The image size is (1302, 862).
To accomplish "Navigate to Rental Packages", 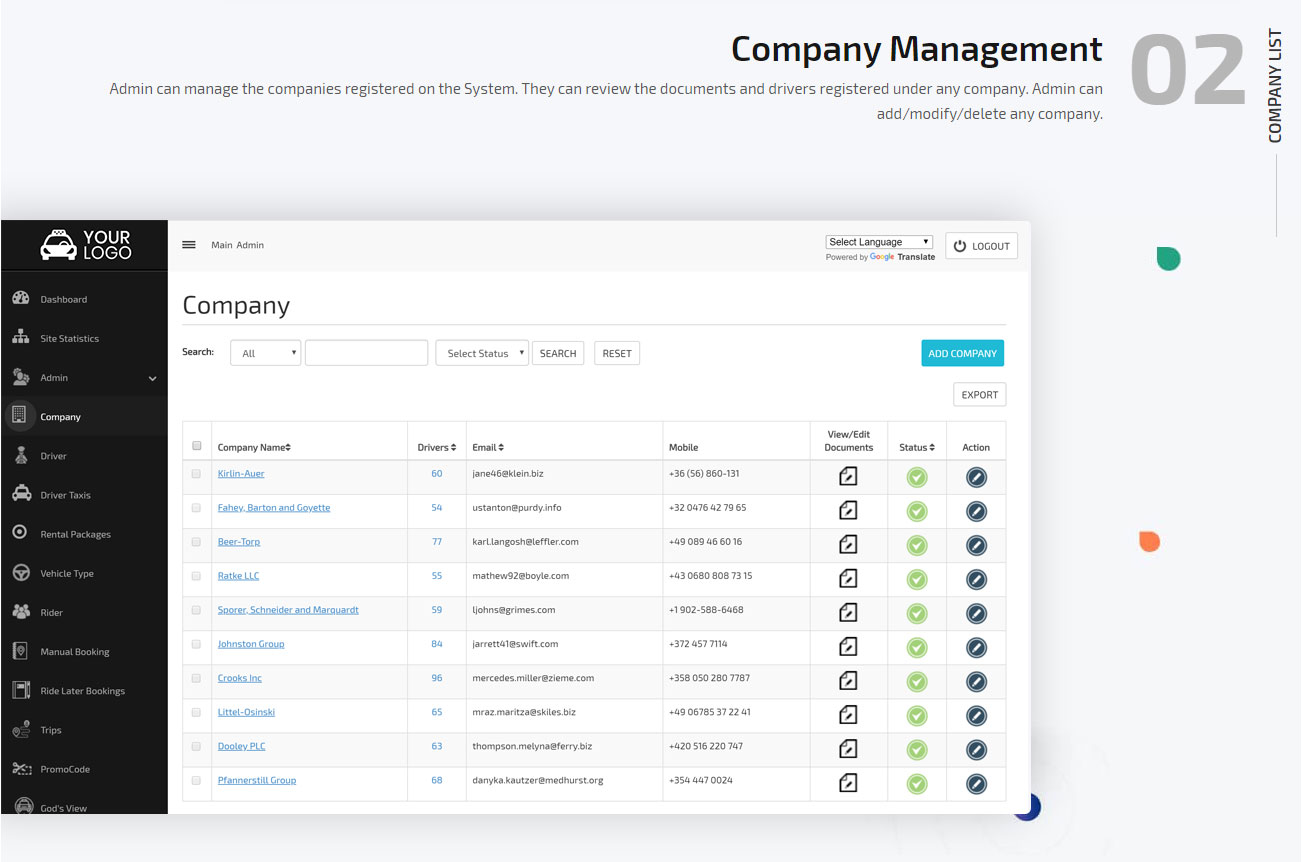I will pos(74,533).
